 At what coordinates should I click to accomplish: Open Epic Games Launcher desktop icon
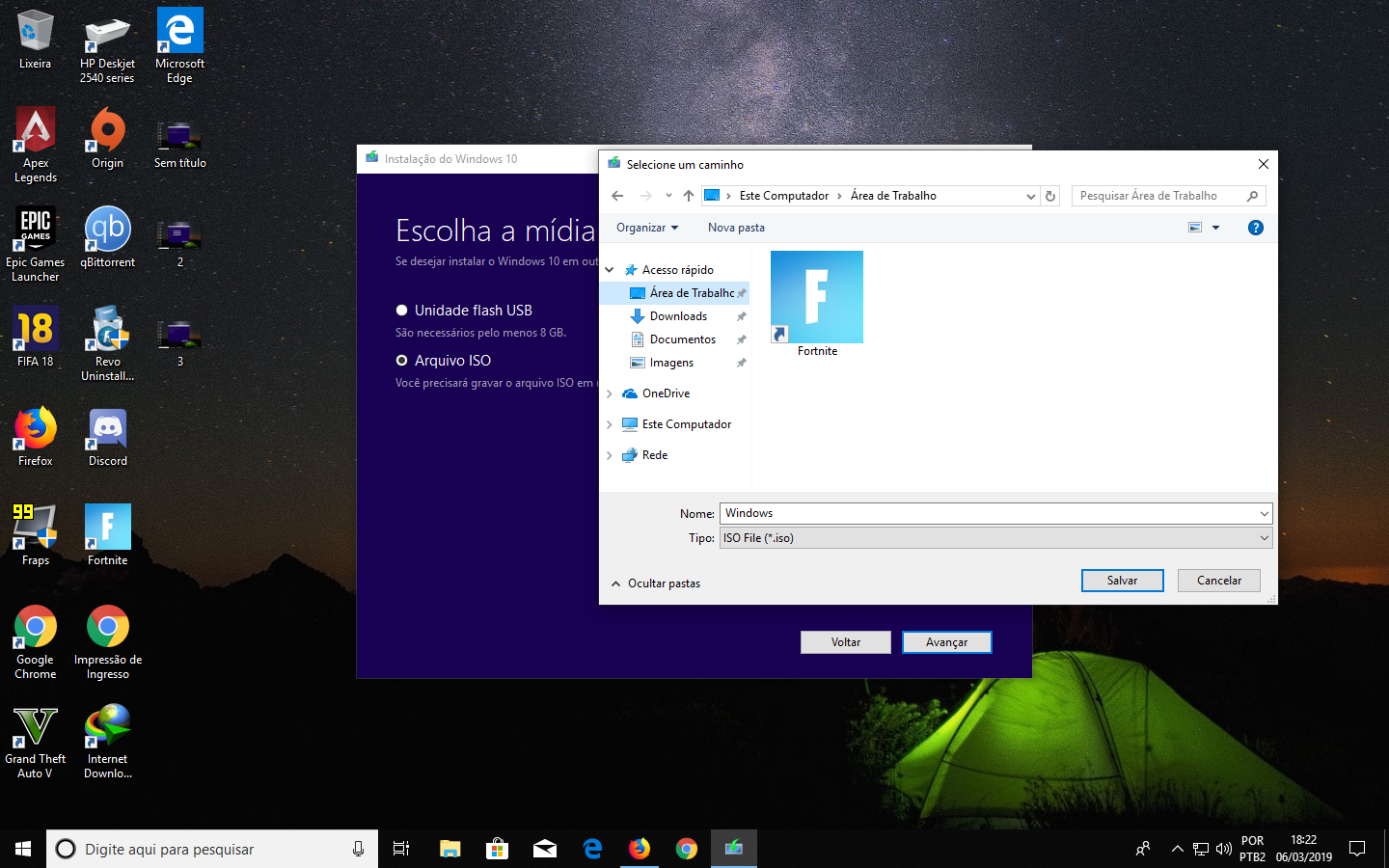click(x=35, y=244)
